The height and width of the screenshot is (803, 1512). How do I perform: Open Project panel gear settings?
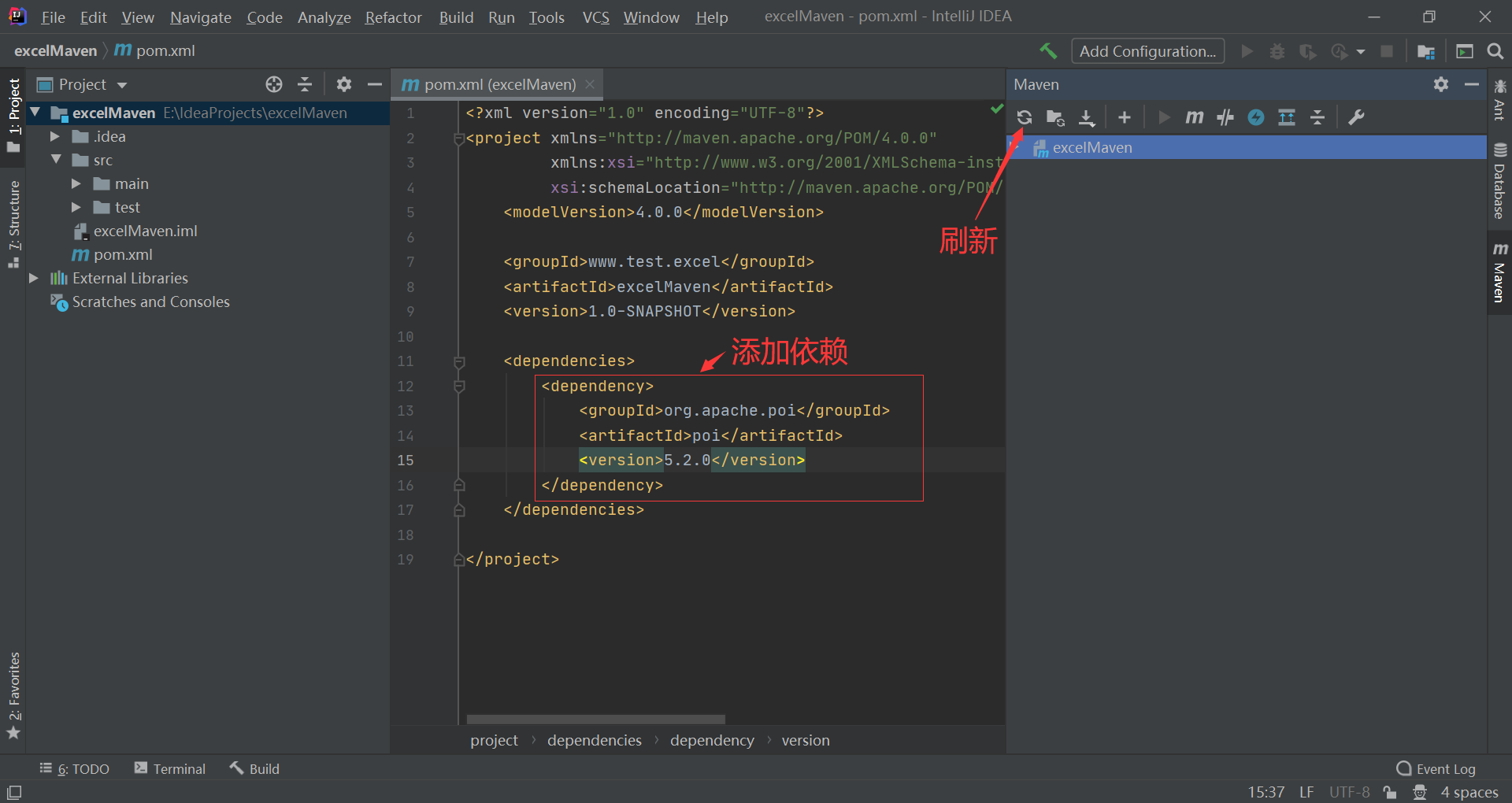[x=344, y=84]
